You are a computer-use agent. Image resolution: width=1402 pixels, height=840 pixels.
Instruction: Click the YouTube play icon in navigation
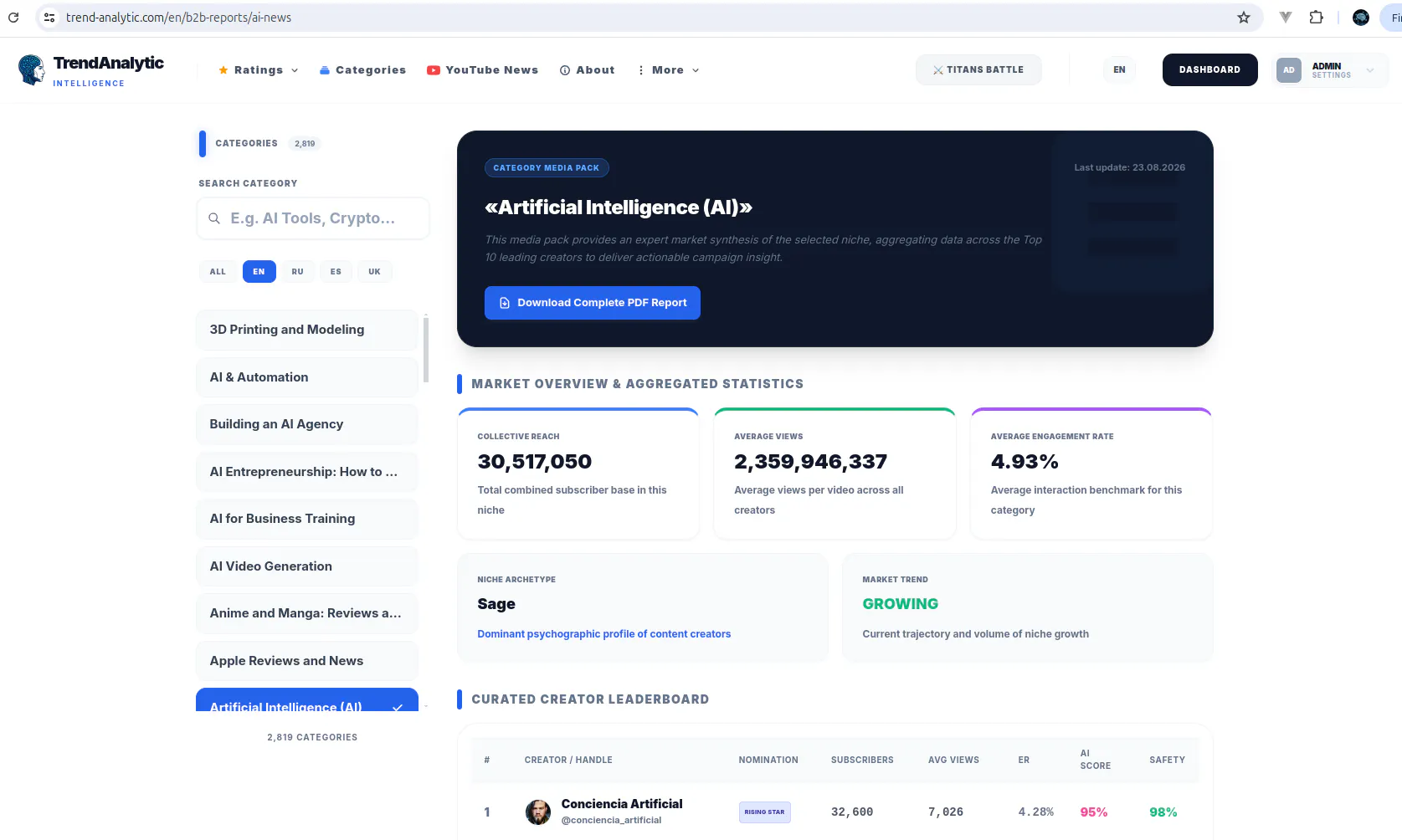[x=434, y=70]
